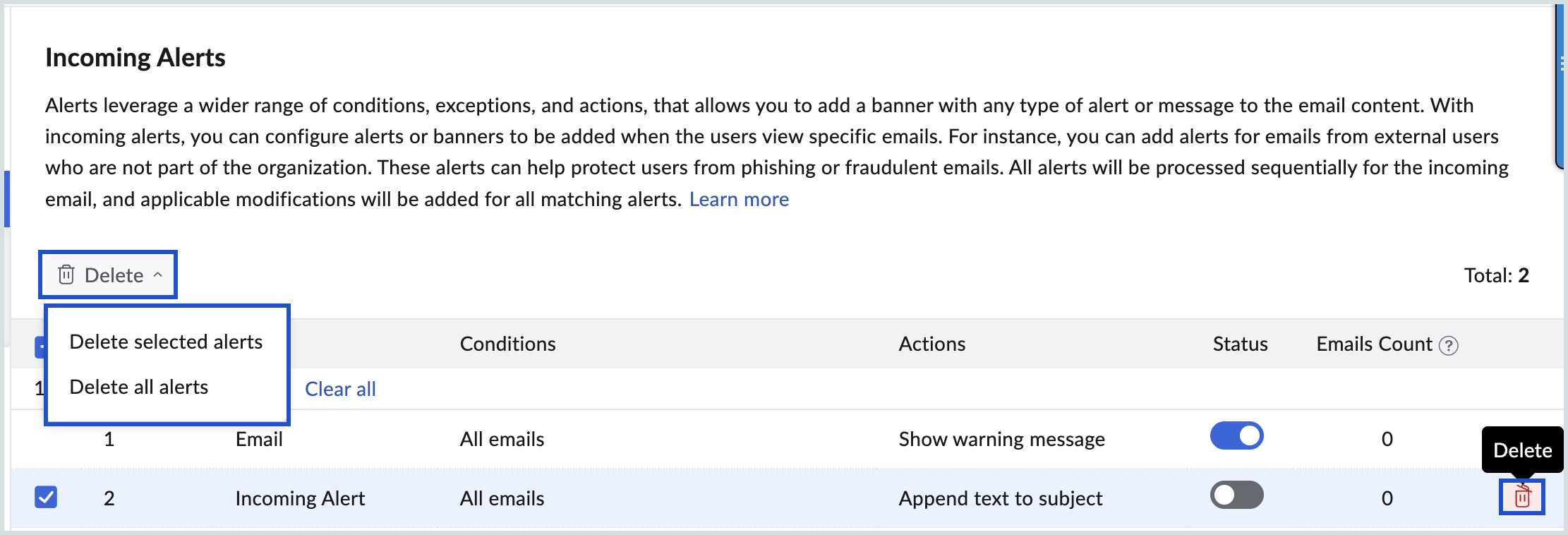Click the Status column header
This screenshot has height=535, width=1568.
click(x=1240, y=344)
